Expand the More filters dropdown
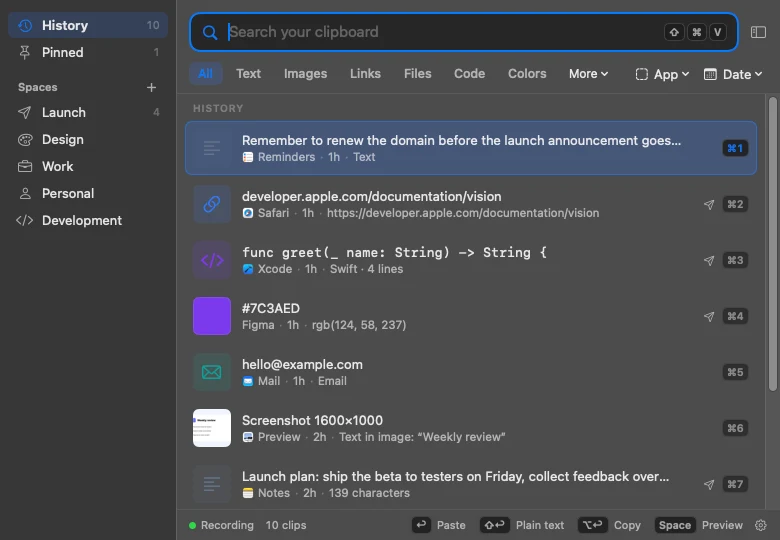The height and width of the screenshot is (540, 780). tap(588, 74)
